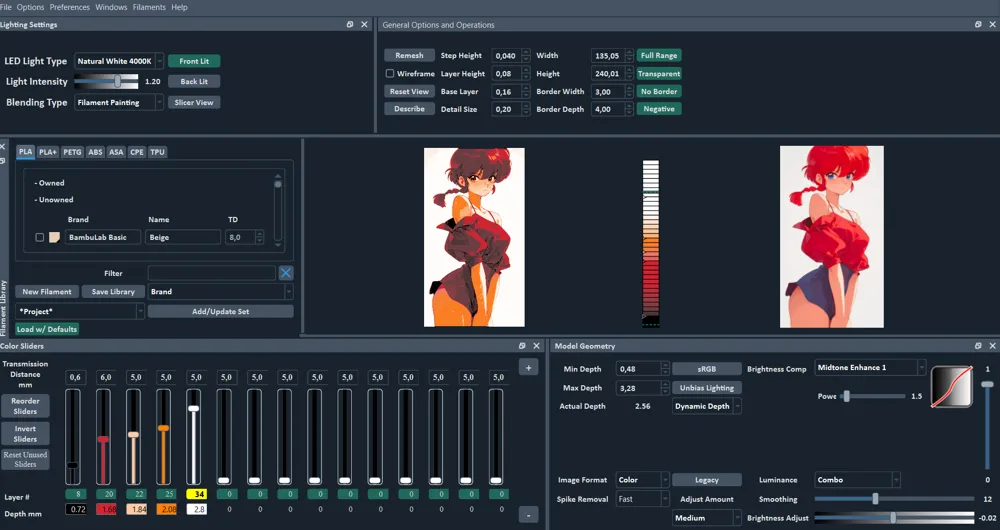
Task: Remove a color slider with the minus button
Action: 528,514
